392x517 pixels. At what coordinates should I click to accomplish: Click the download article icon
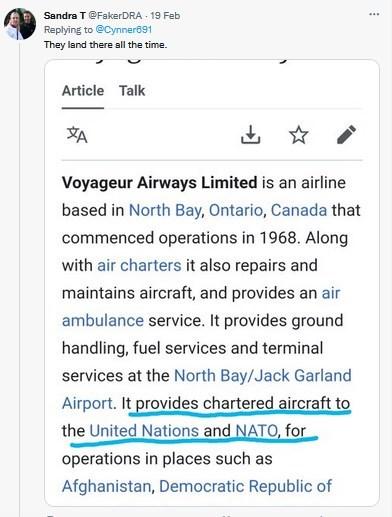pyautogui.click(x=251, y=135)
